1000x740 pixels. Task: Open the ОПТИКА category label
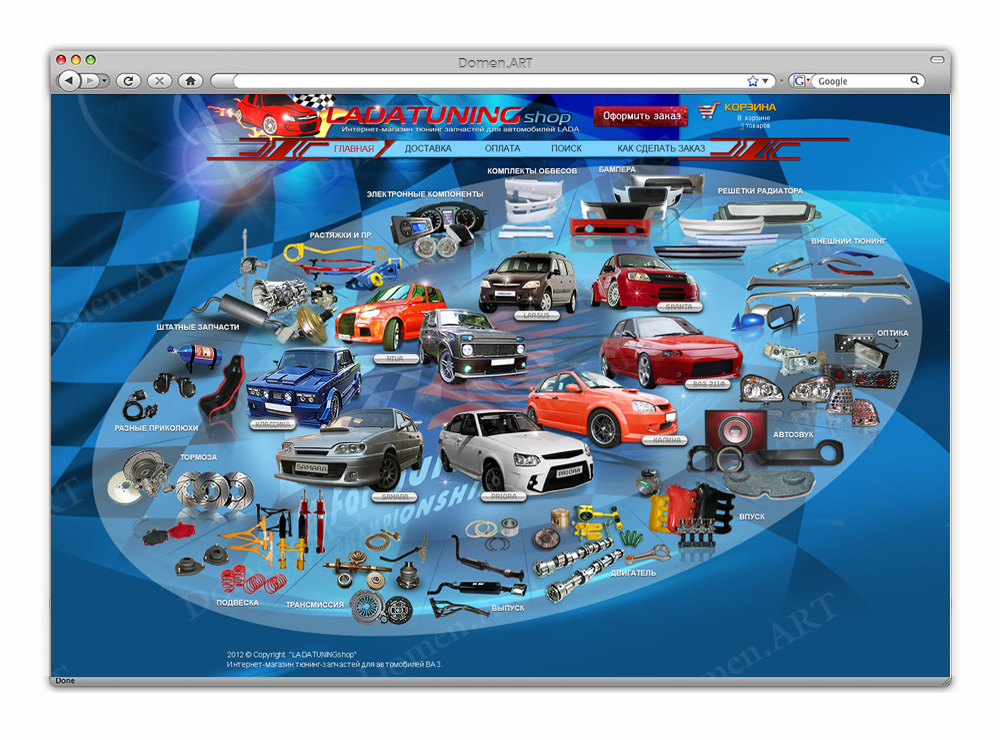pyautogui.click(x=892, y=333)
